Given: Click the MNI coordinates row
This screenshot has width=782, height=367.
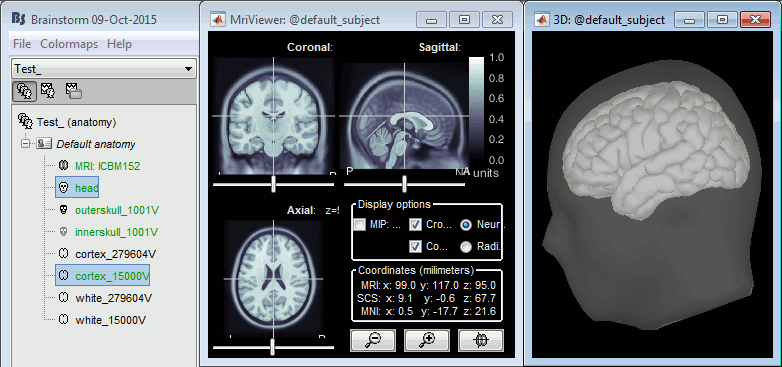Looking at the screenshot, I should tap(427, 312).
